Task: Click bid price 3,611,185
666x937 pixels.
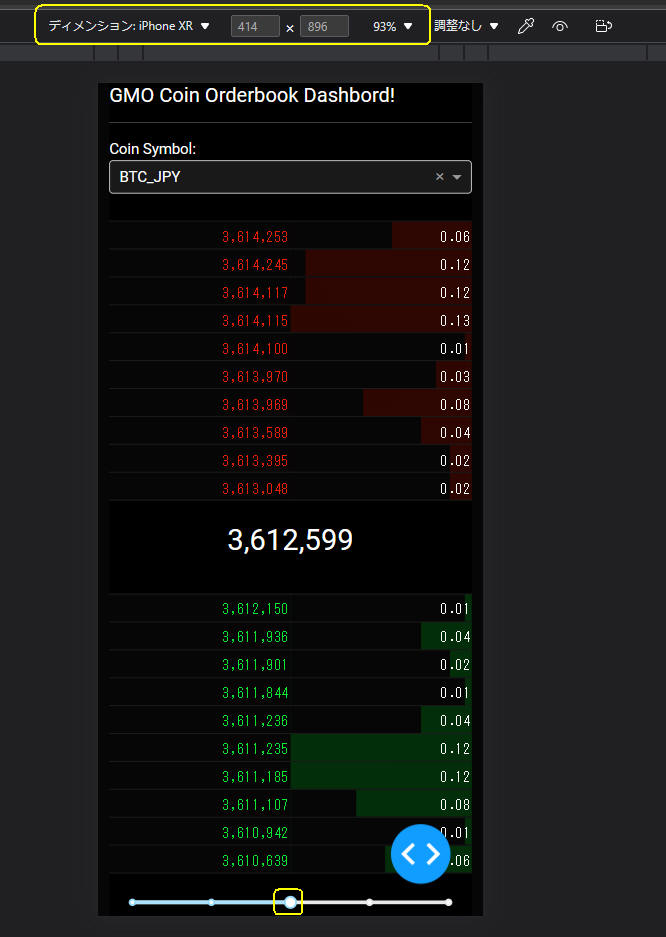Action: pyautogui.click(x=255, y=777)
